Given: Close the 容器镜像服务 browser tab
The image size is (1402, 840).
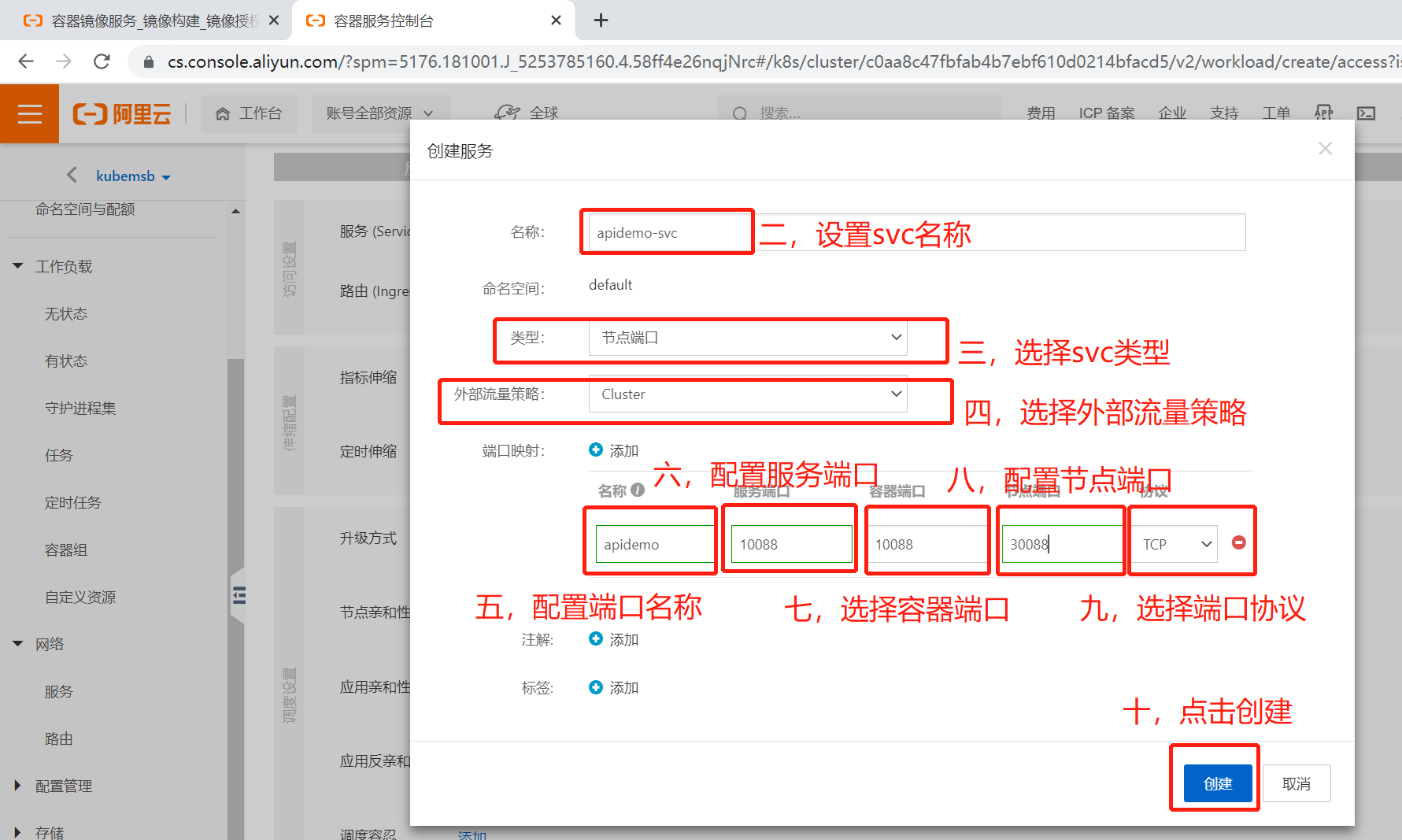Looking at the screenshot, I should (274, 20).
